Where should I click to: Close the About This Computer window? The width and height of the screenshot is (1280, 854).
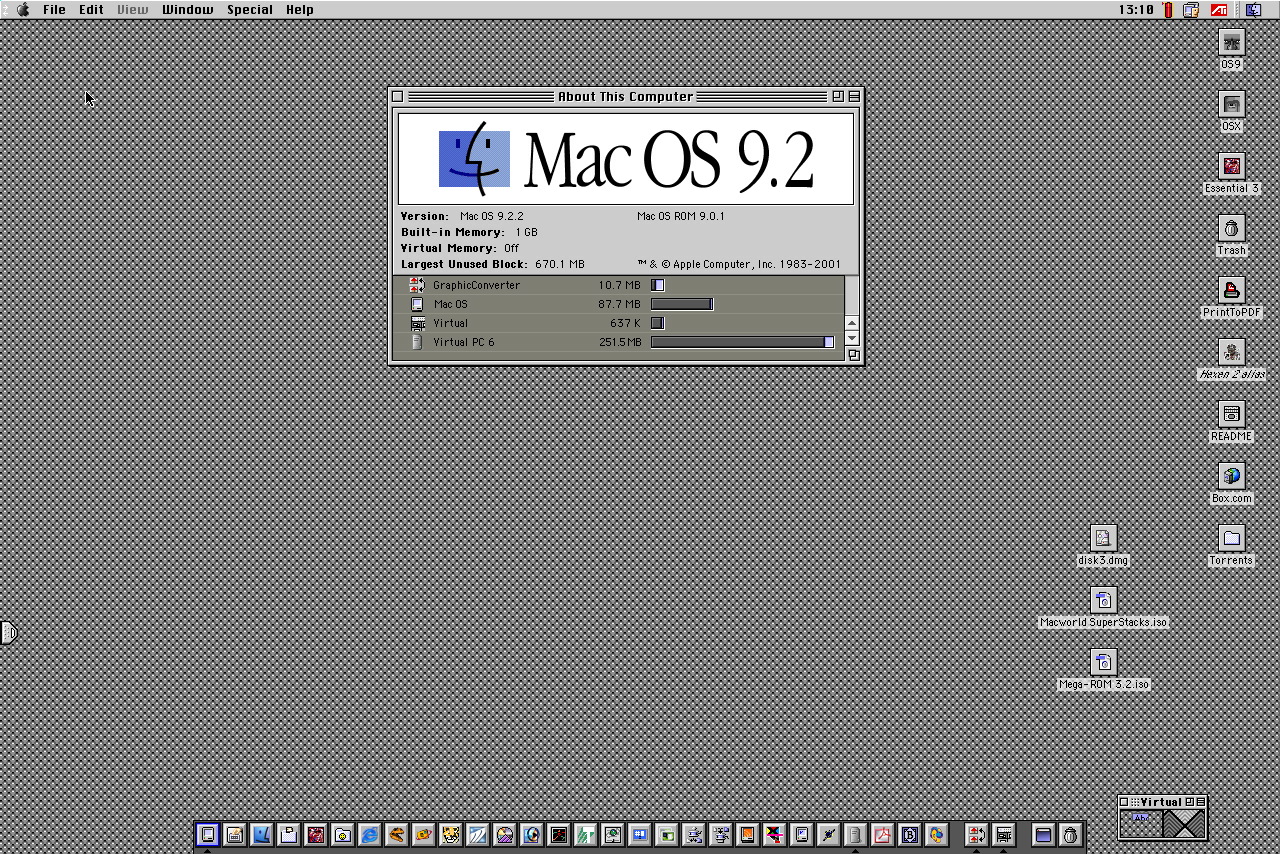point(397,97)
